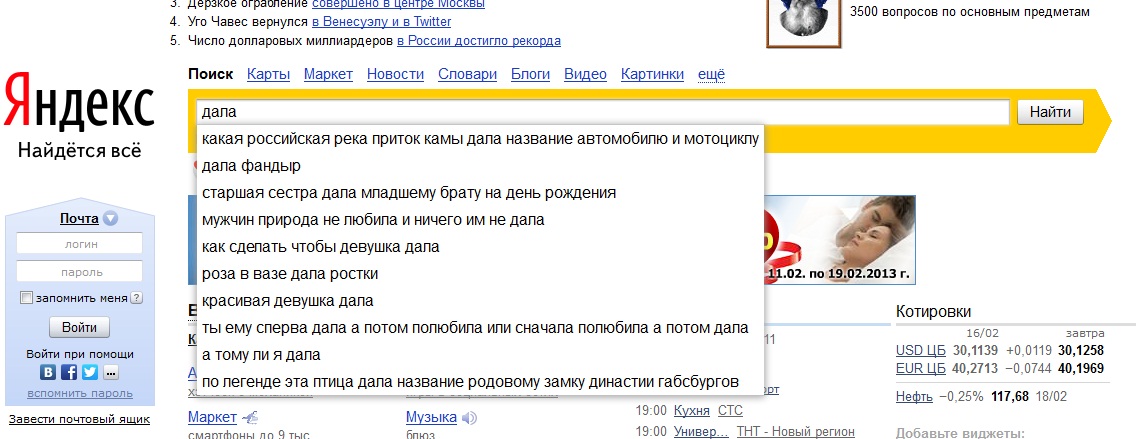Click the Войти login button
This screenshot has height=439, width=1136.
[79, 327]
